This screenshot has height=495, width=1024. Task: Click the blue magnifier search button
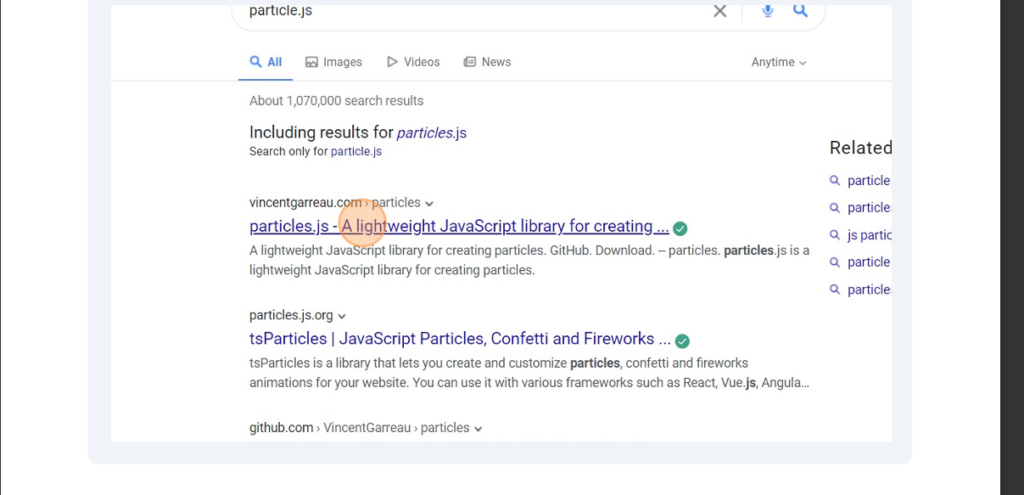800,11
